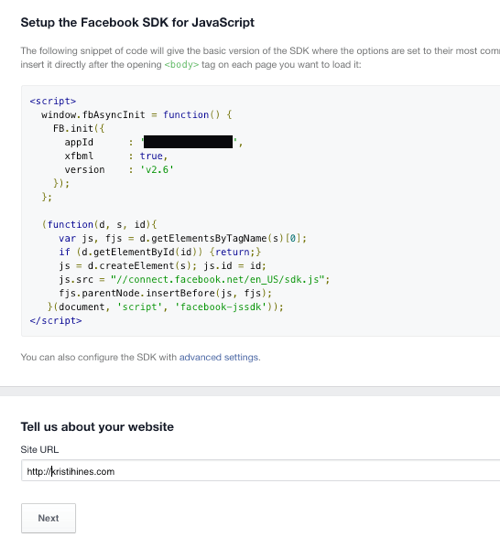500x538 pixels.
Task: Click the redacted appId value
Action: (x=188, y=142)
